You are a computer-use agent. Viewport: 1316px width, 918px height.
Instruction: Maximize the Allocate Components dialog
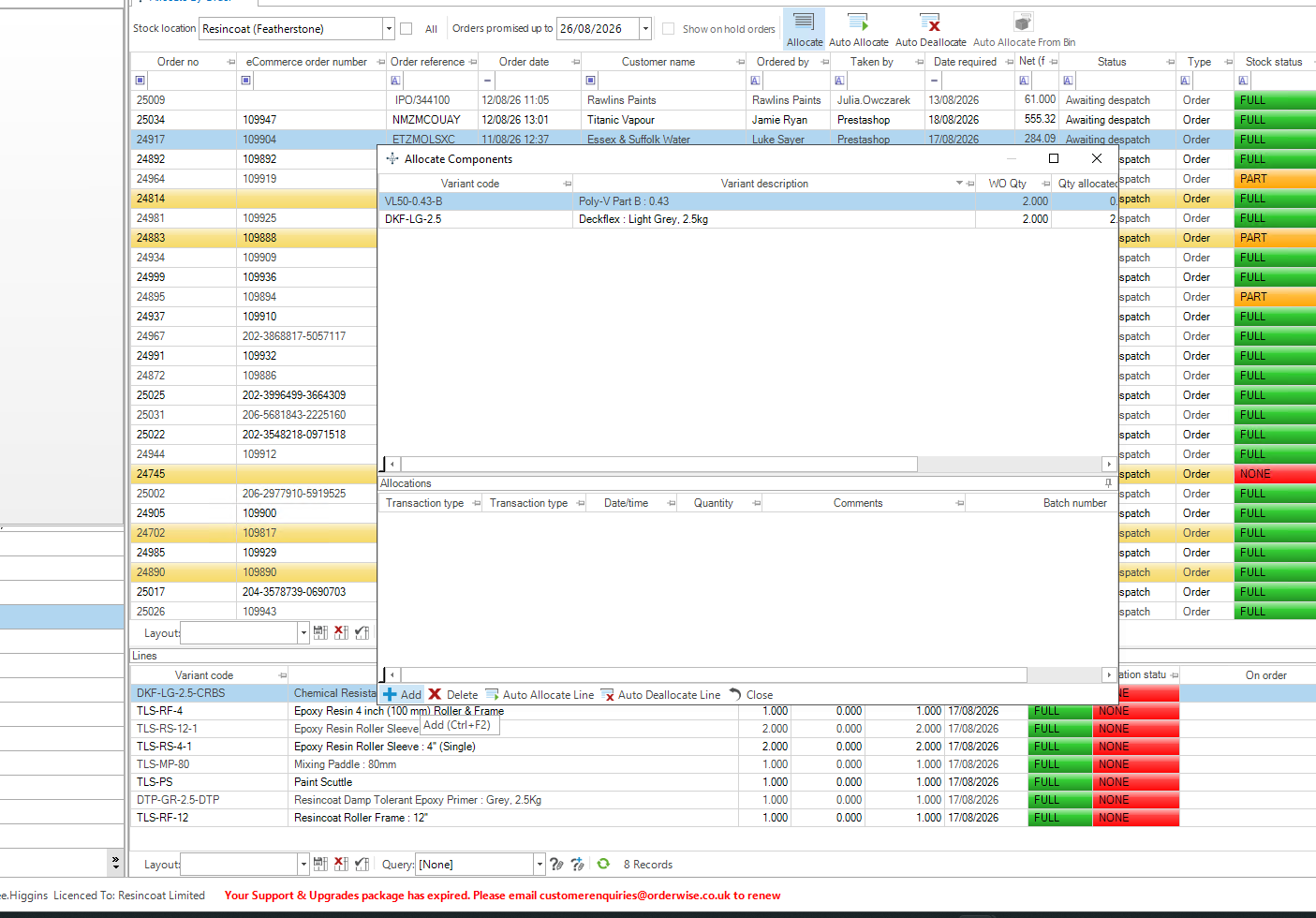click(x=1054, y=158)
